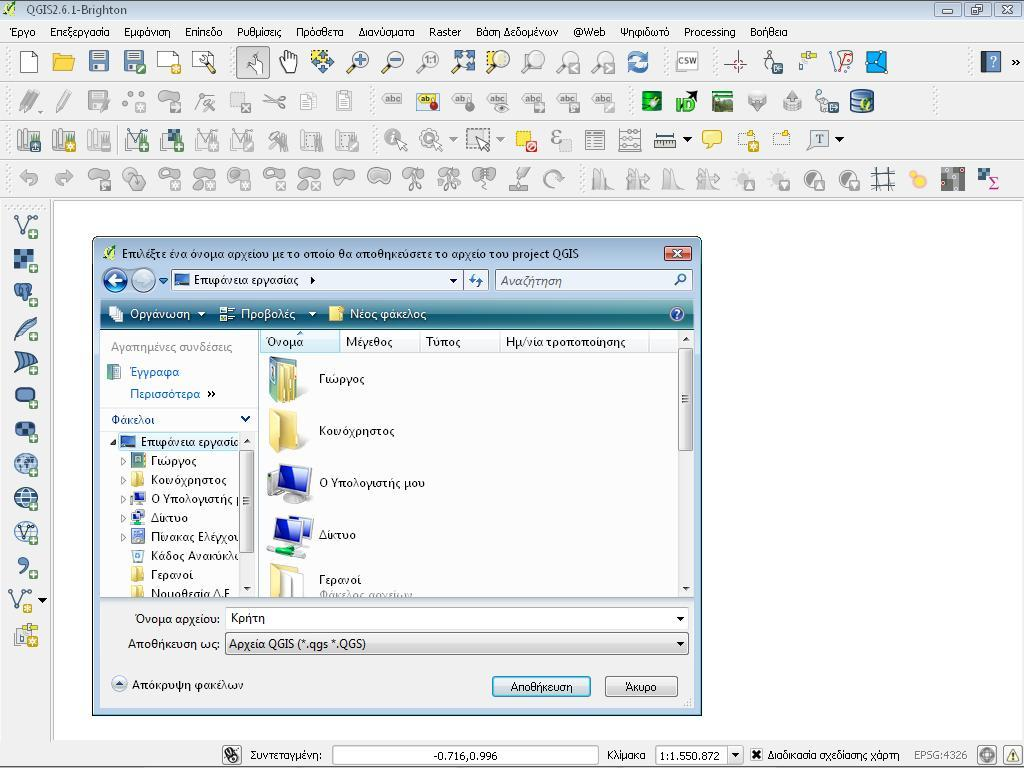1024x768 pixels.
Task: Open the help icon in QGIS toolbar
Action: tap(990, 62)
